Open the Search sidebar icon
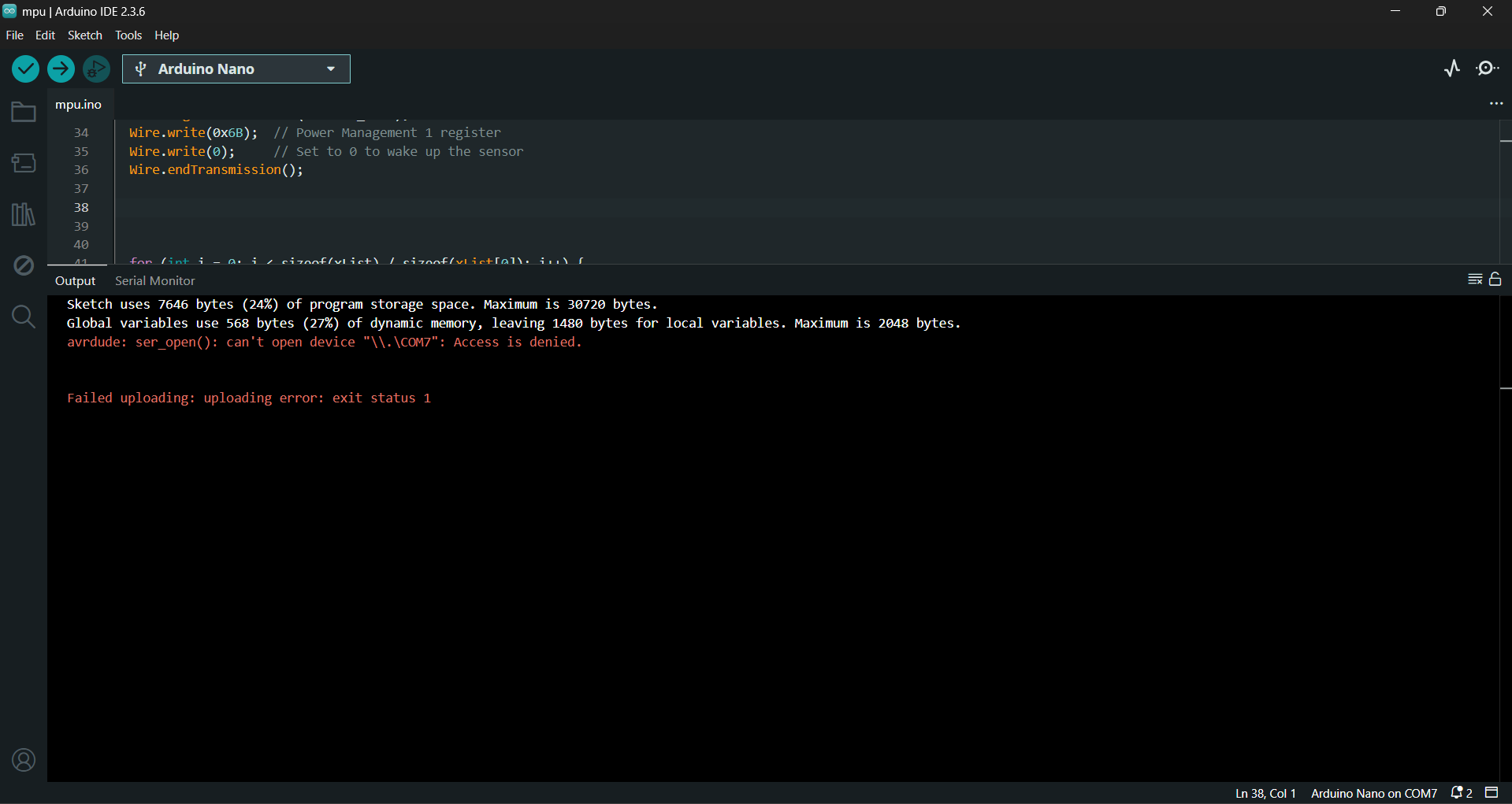 (x=23, y=317)
